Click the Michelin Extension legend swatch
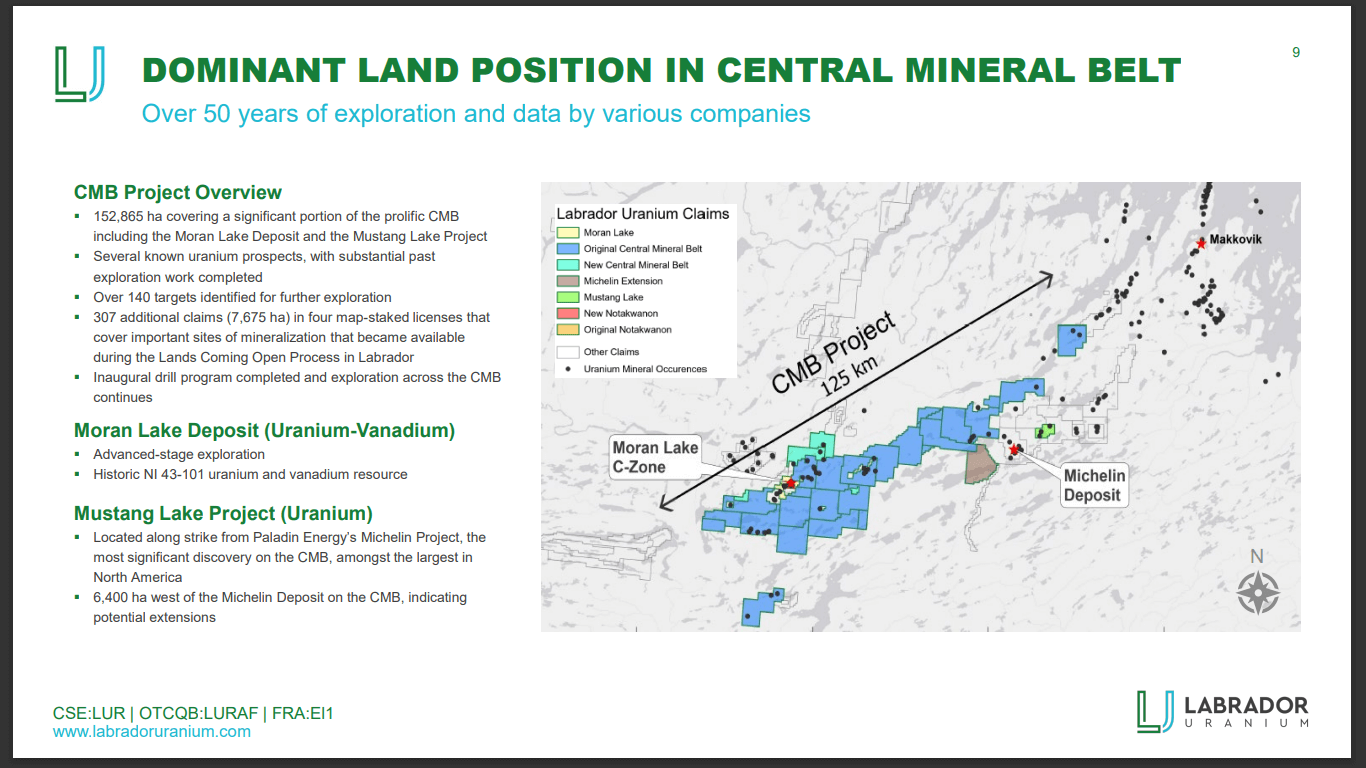 pyautogui.click(x=567, y=281)
